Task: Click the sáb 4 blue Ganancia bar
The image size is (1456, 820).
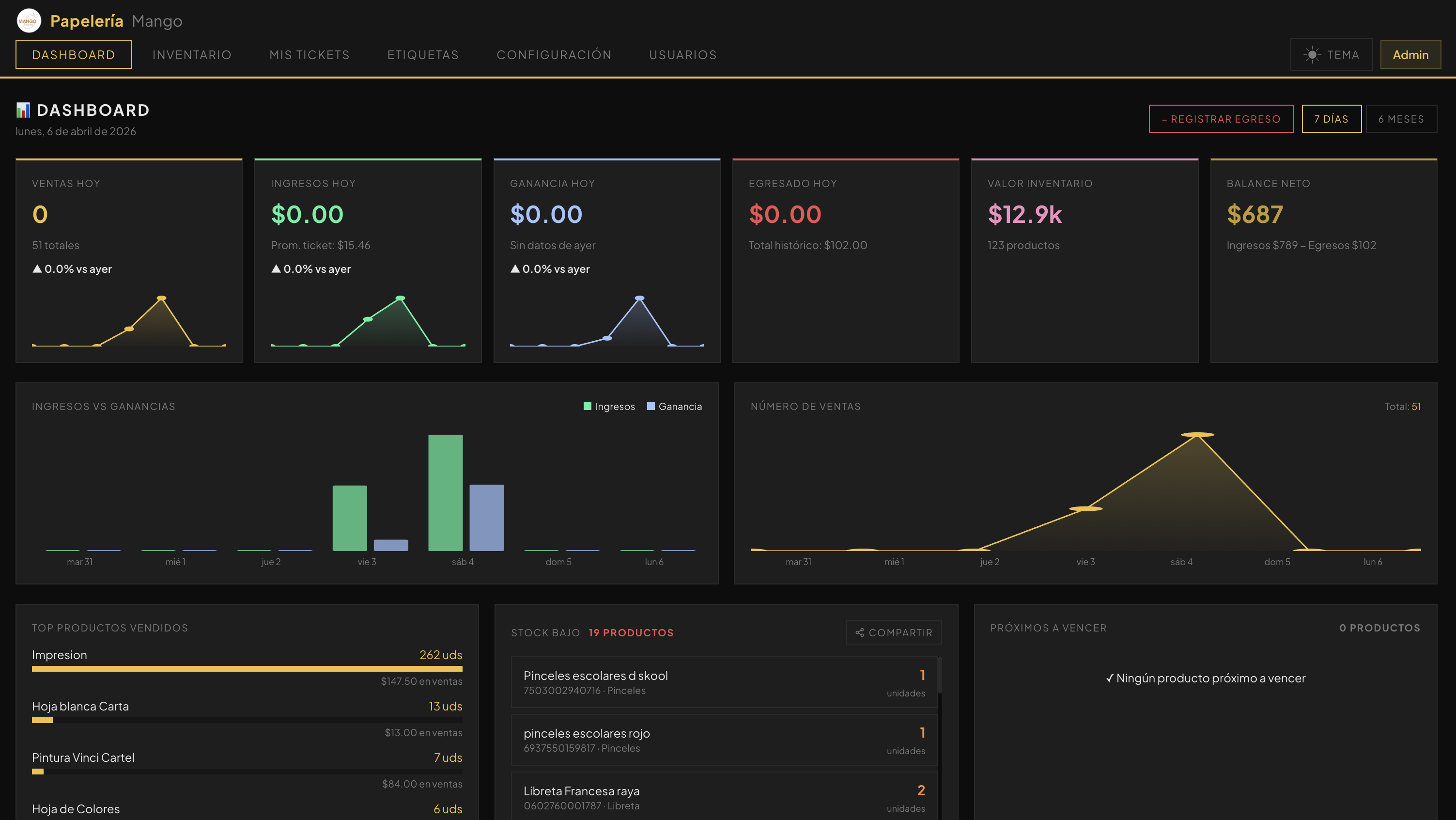Action: point(486,518)
